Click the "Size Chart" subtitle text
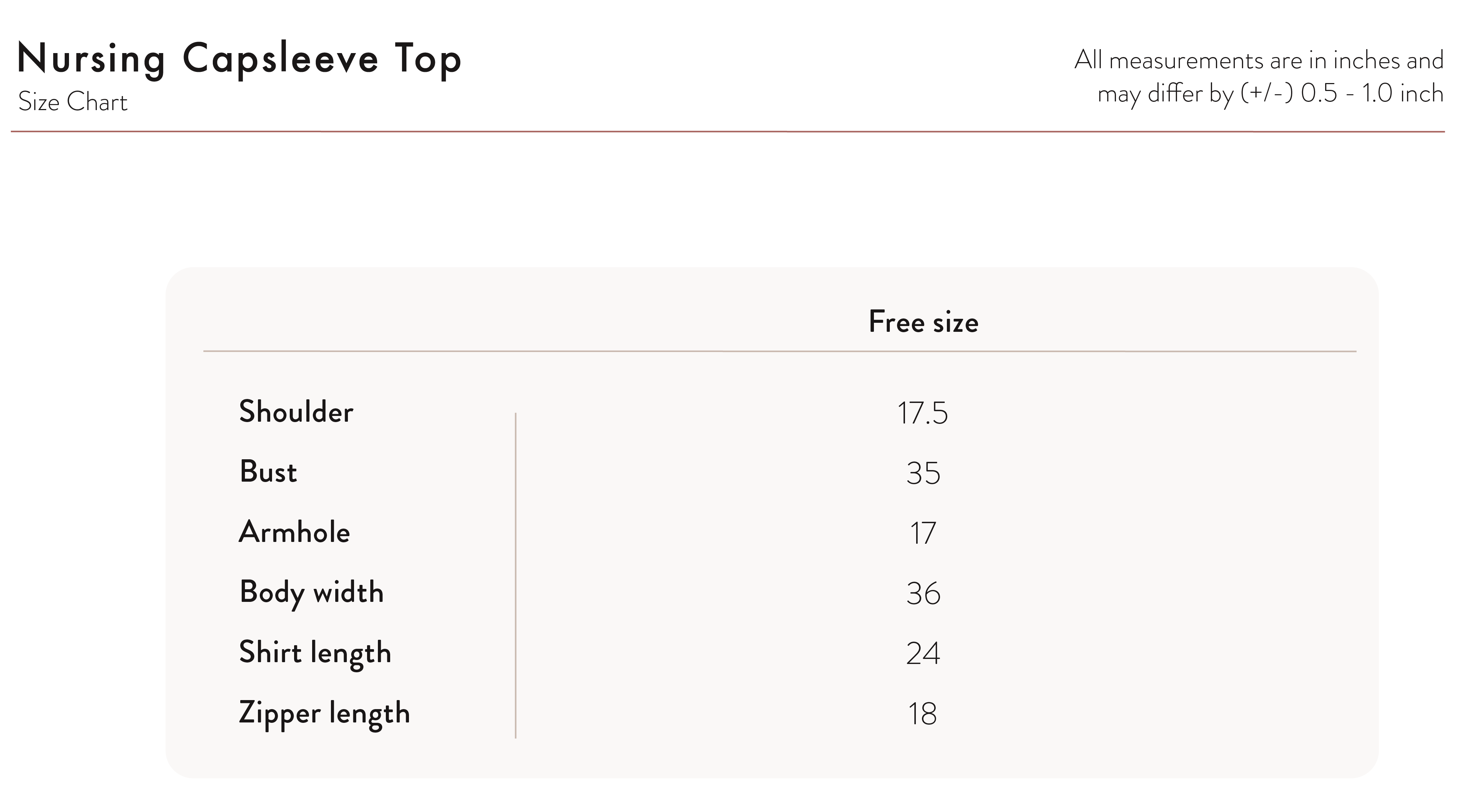This screenshot has width=1457, height=812. [73, 102]
